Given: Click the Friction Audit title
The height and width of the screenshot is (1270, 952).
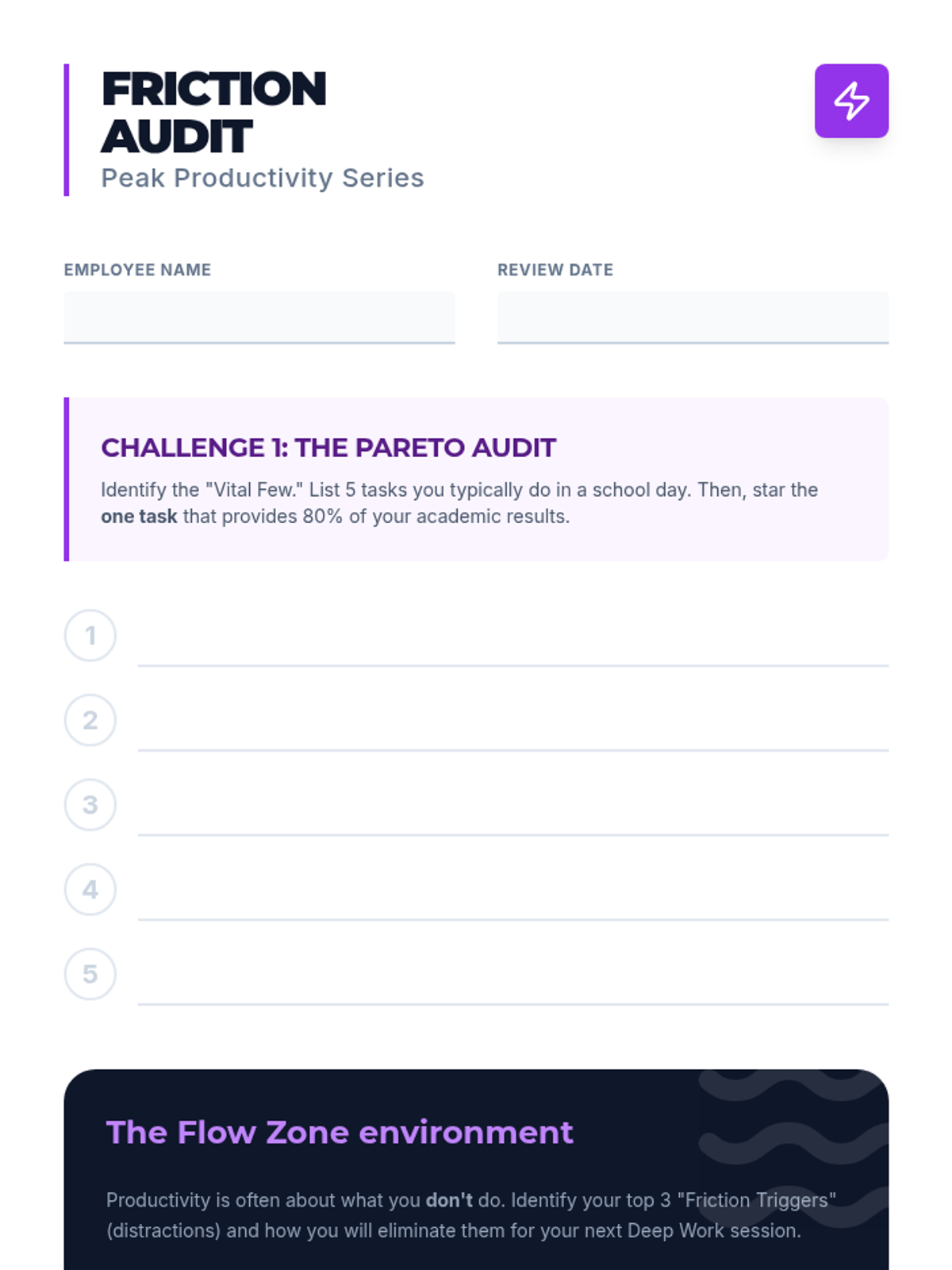Looking at the screenshot, I should point(213,112).
